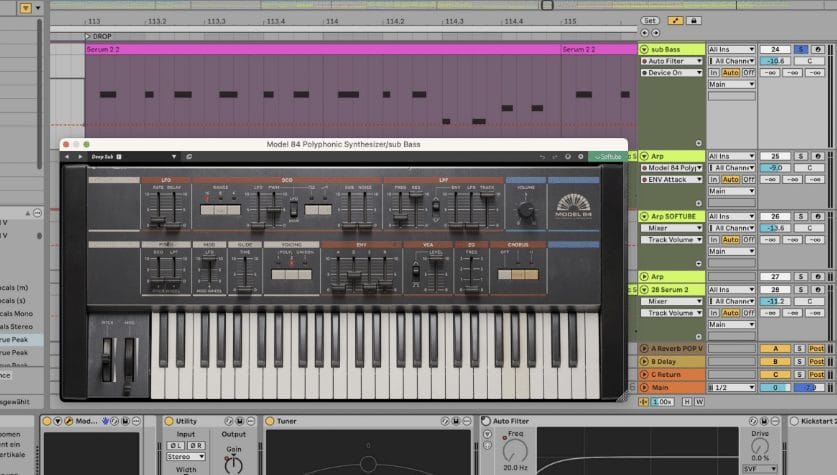This screenshot has width=837, height=475.
Task: Open Model 84 plugin settings gear
Action: pyautogui.click(x=581, y=157)
